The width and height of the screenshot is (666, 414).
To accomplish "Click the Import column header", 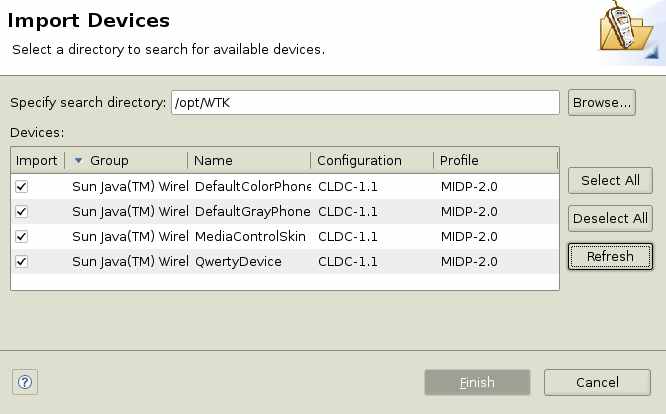I will click(37, 161).
